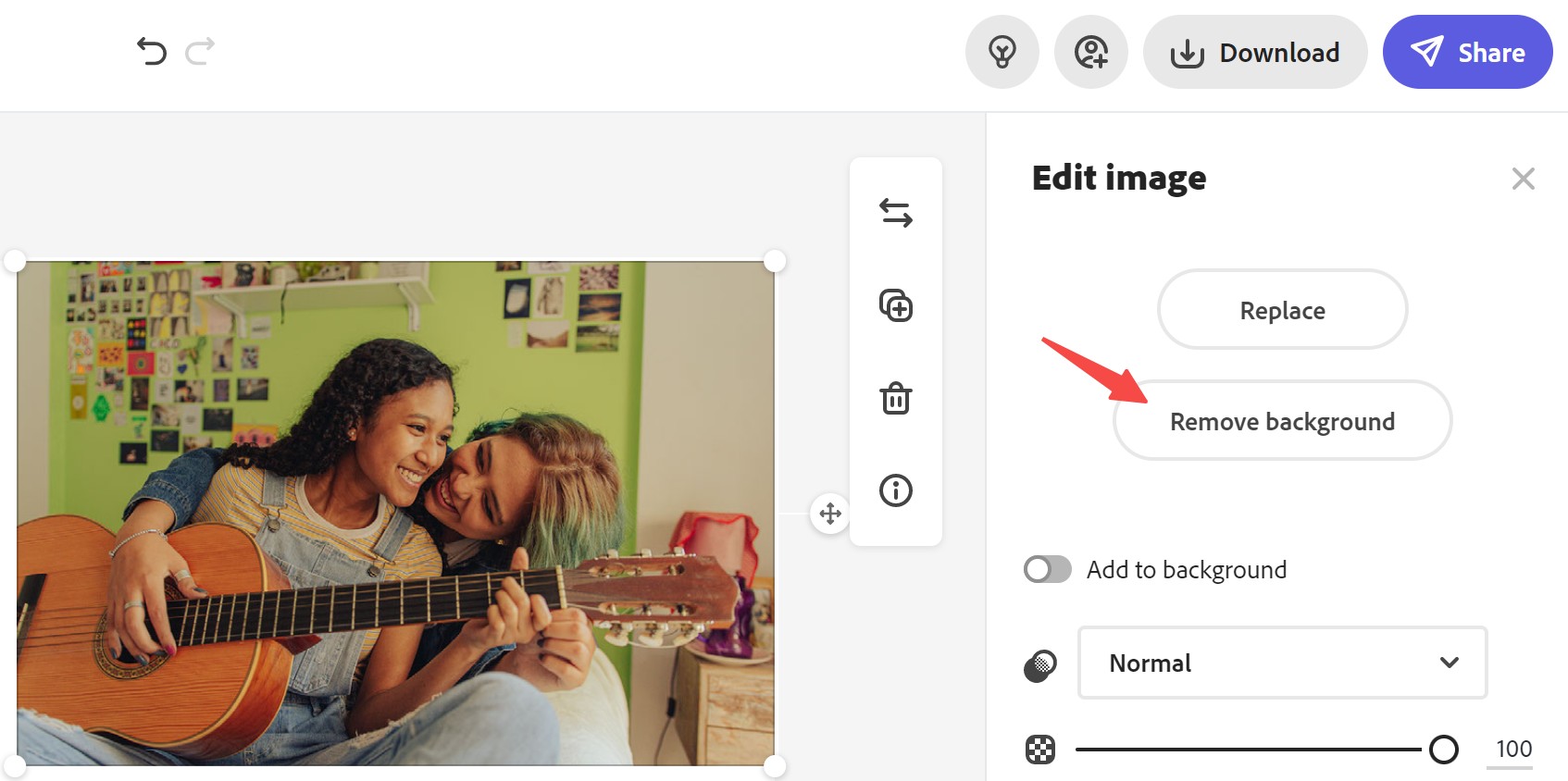Toggle Add to background switch

pyautogui.click(x=1047, y=569)
